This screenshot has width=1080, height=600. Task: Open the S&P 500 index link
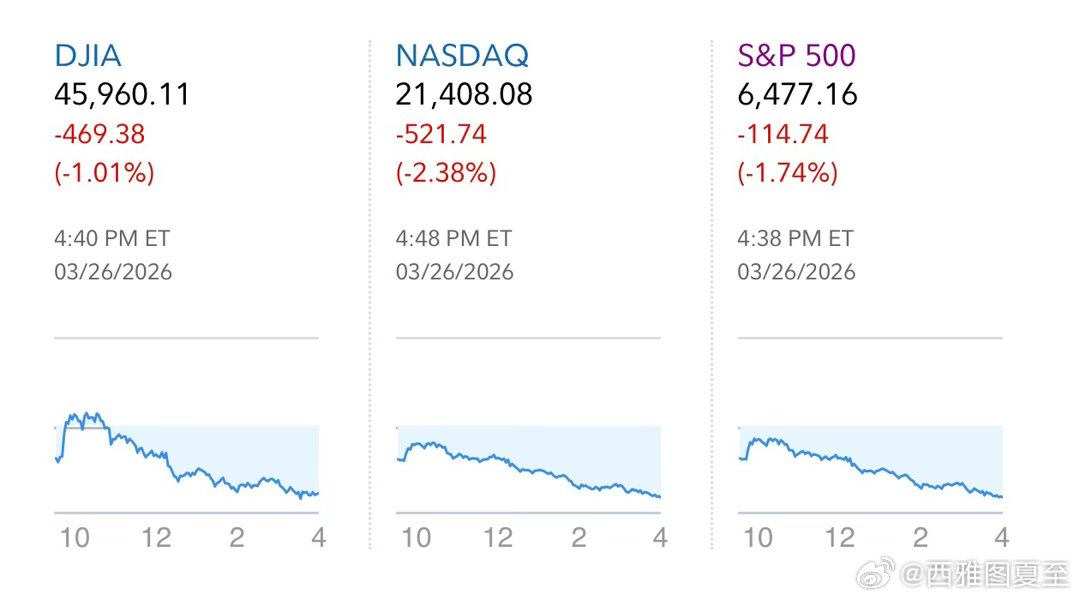coord(797,55)
